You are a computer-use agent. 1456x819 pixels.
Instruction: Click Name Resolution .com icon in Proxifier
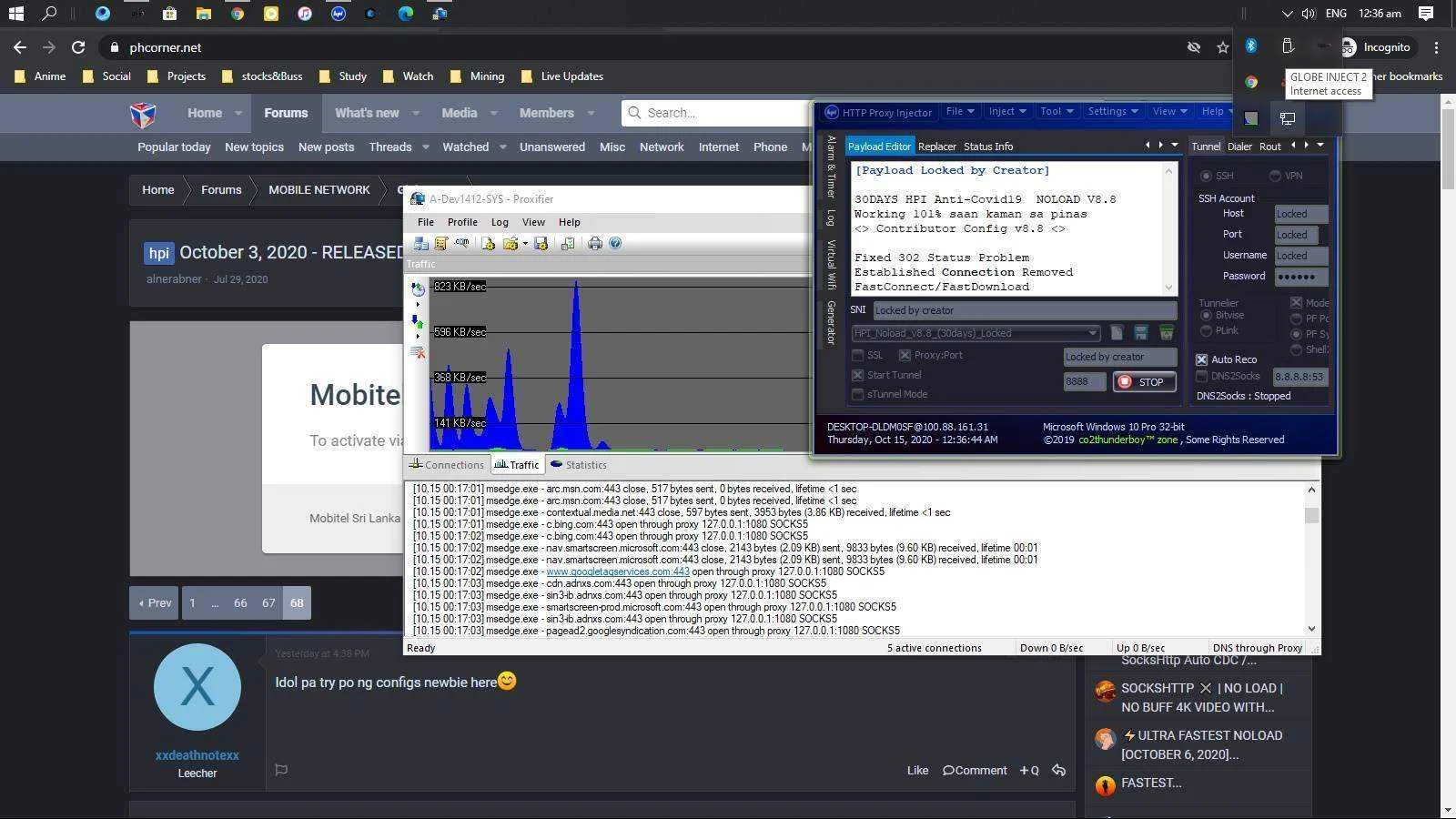[x=461, y=243]
